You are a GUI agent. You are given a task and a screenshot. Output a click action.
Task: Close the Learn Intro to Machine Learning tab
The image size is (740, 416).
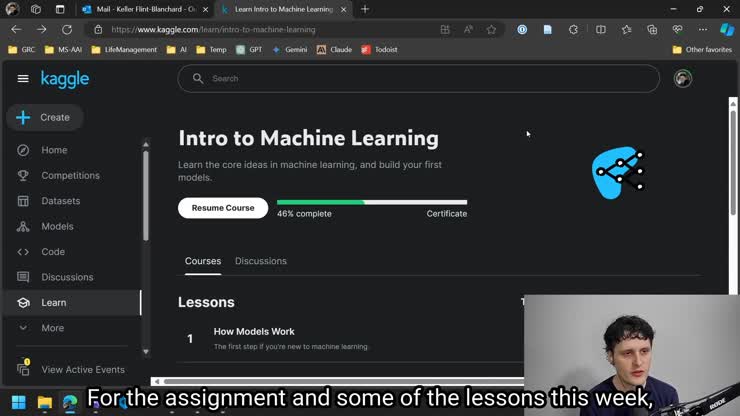click(344, 9)
